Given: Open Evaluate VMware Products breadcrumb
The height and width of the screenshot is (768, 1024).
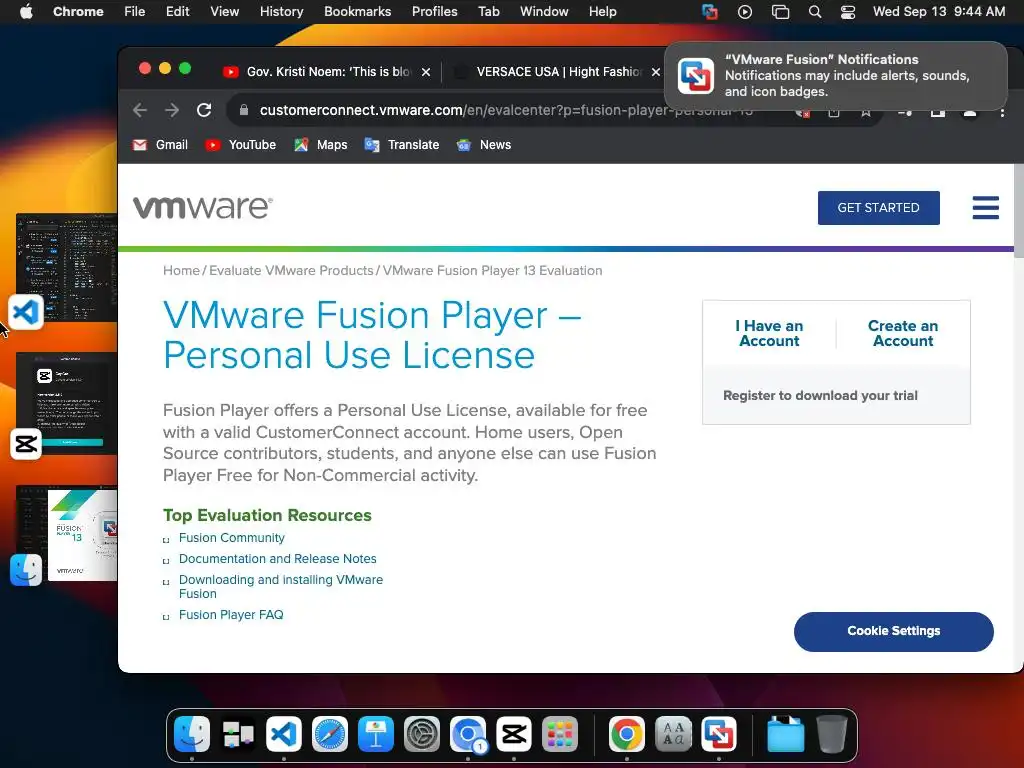Looking at the screenshot, I should 291,270.
